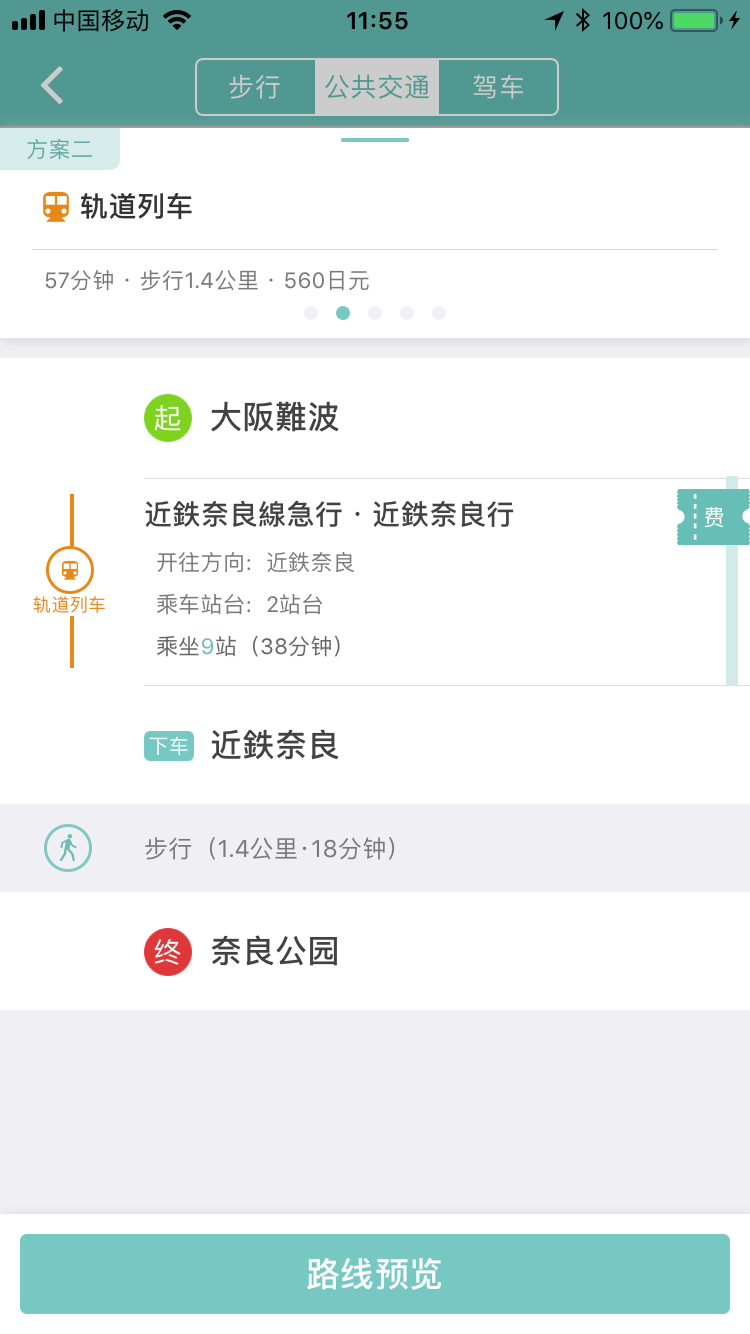750x1334 pixels.
Task: Open the 费 fare ticket icon
Action: point(712,517)
